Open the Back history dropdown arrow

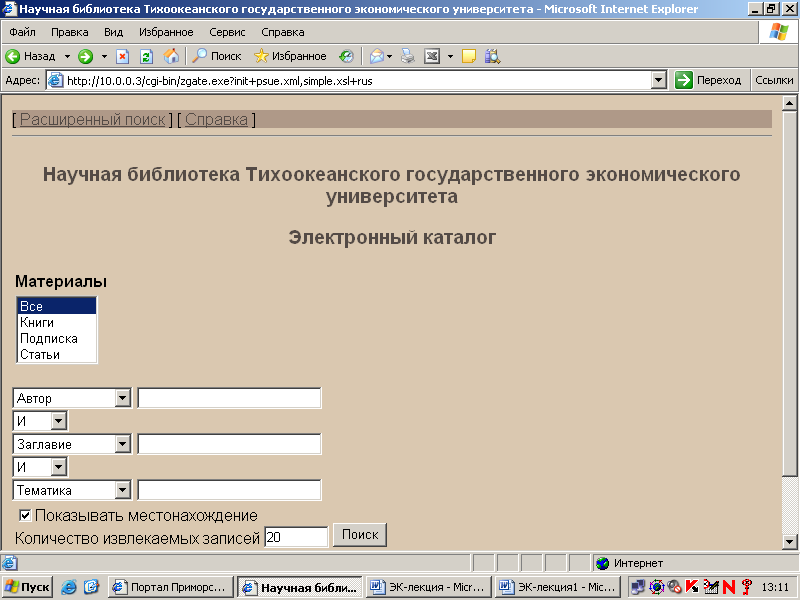[67, 56]
